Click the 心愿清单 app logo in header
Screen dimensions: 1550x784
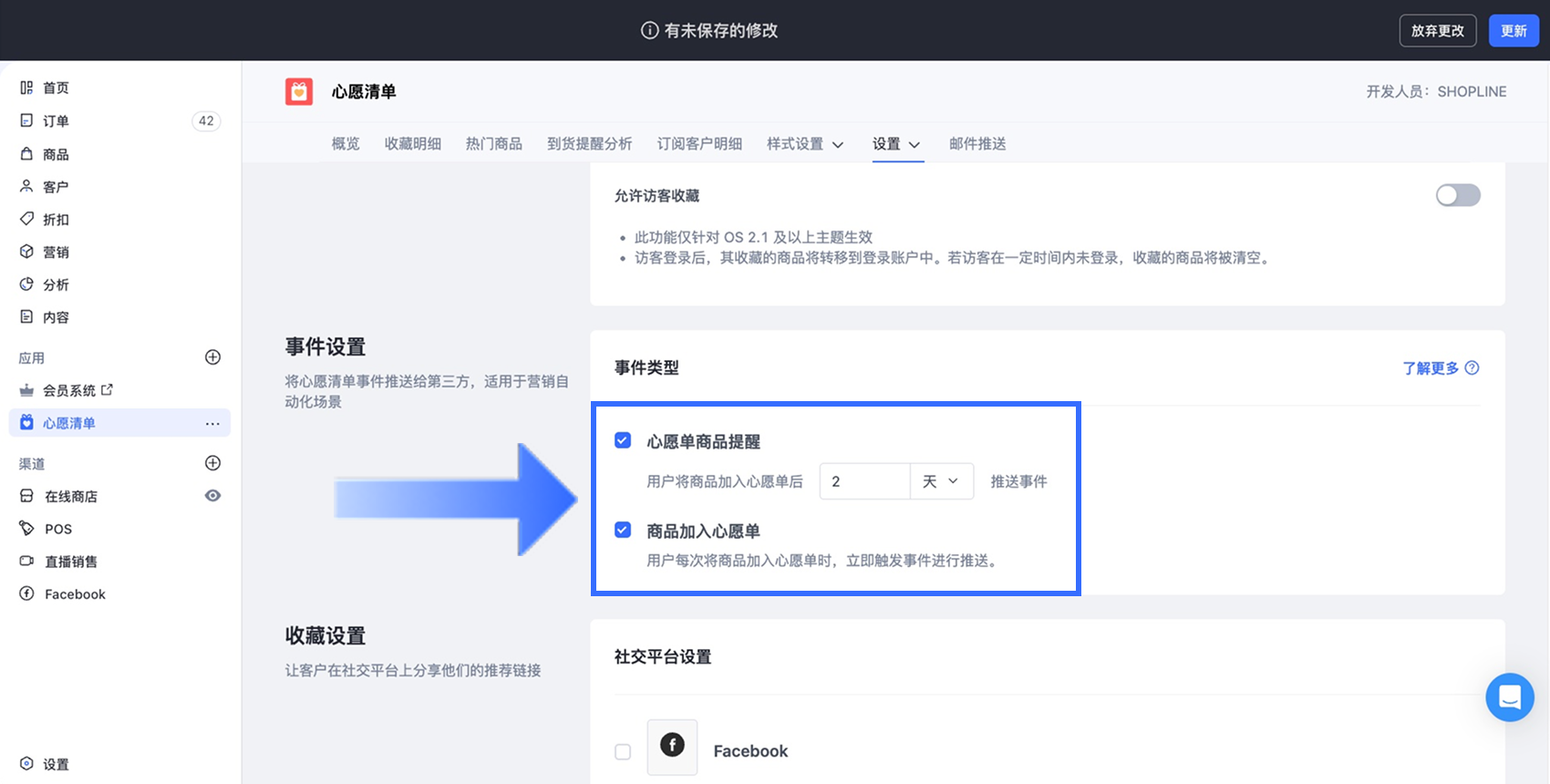point(299,91)
